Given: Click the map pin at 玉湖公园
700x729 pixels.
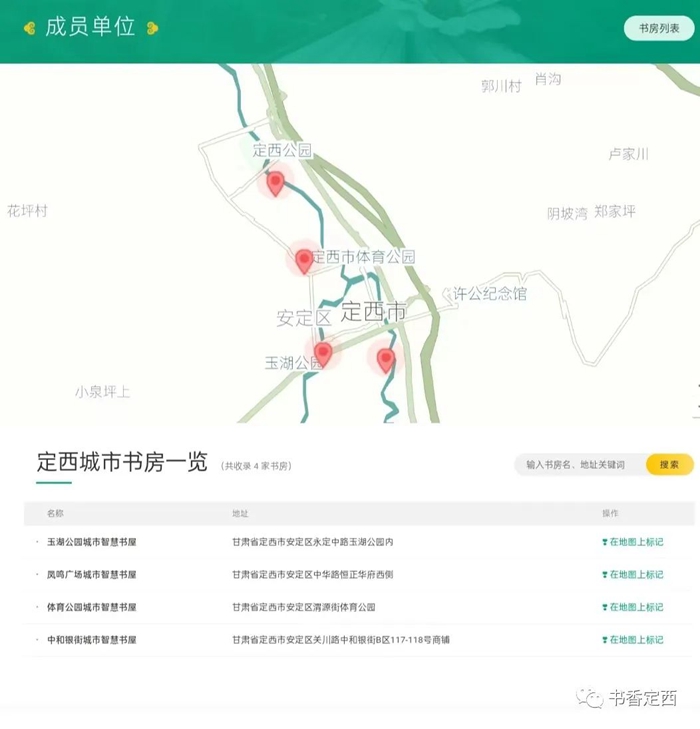Looking at the screenshot, I should (x=323, y=354).
